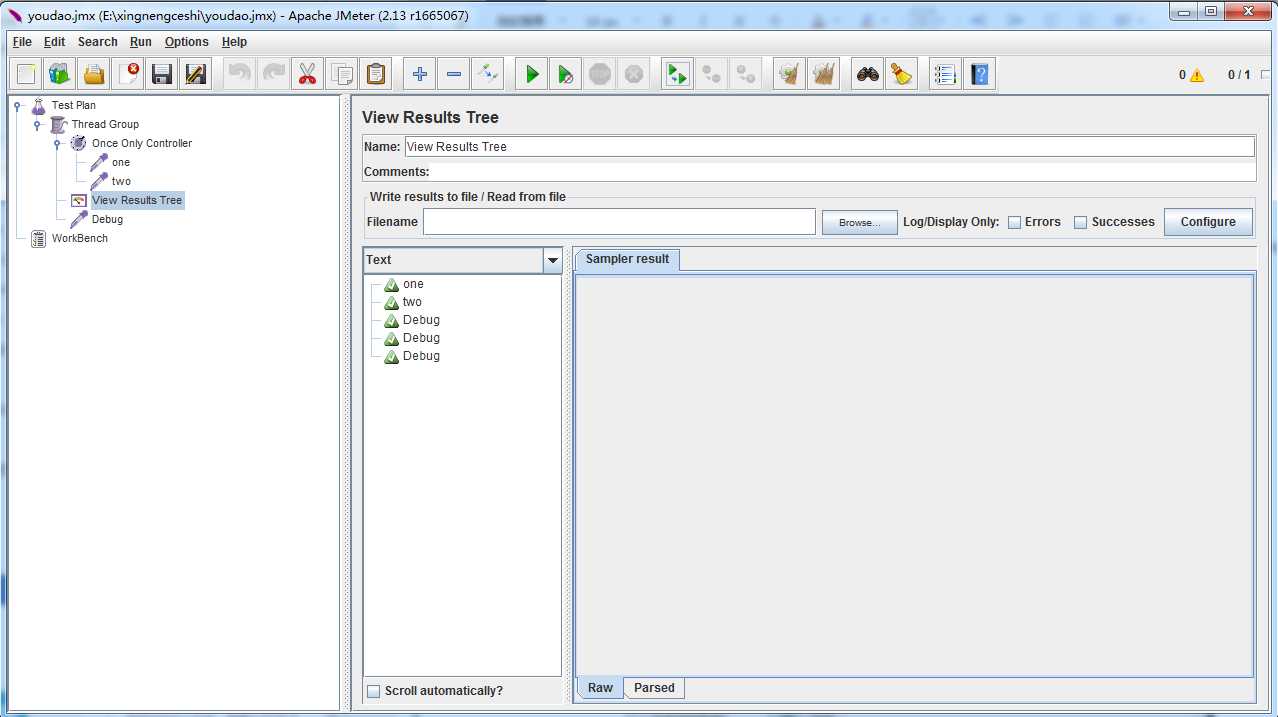Collapse the Thread Group tree node
1278x717 pixels.
(x=38, y=125)
